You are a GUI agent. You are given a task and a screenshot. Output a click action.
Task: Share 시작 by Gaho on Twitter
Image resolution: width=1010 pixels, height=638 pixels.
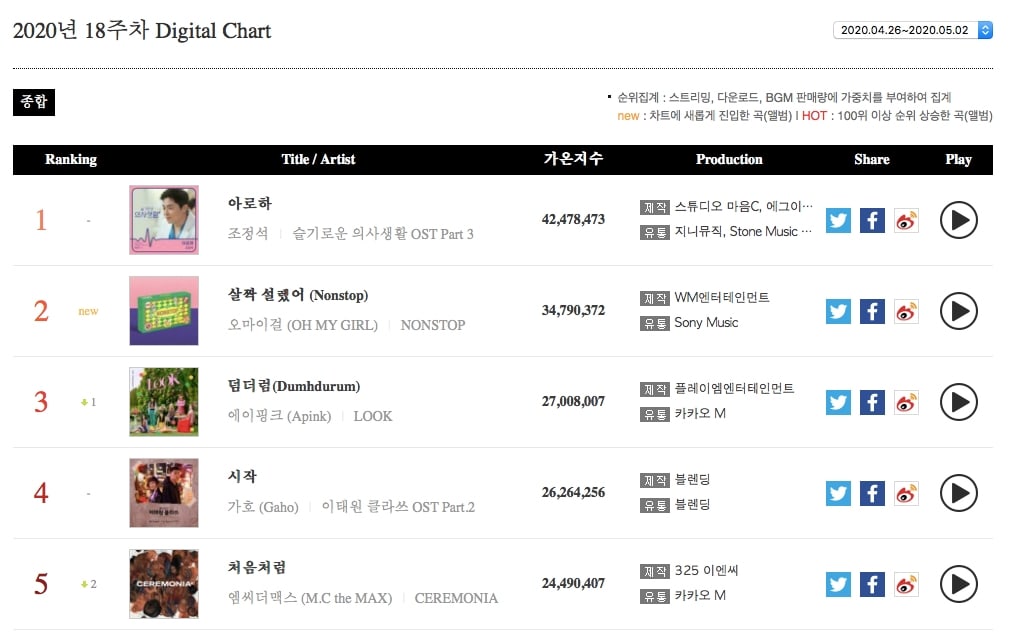(x=838, y=493)
